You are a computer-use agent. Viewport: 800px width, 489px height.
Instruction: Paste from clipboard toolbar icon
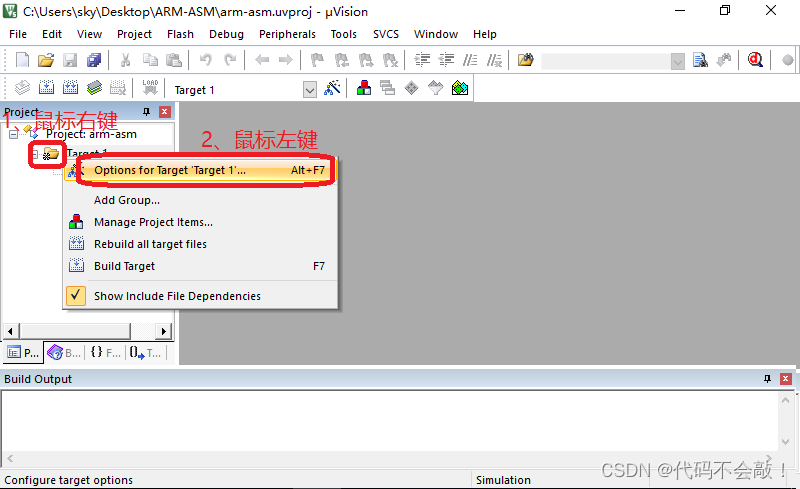pos(174,60)
